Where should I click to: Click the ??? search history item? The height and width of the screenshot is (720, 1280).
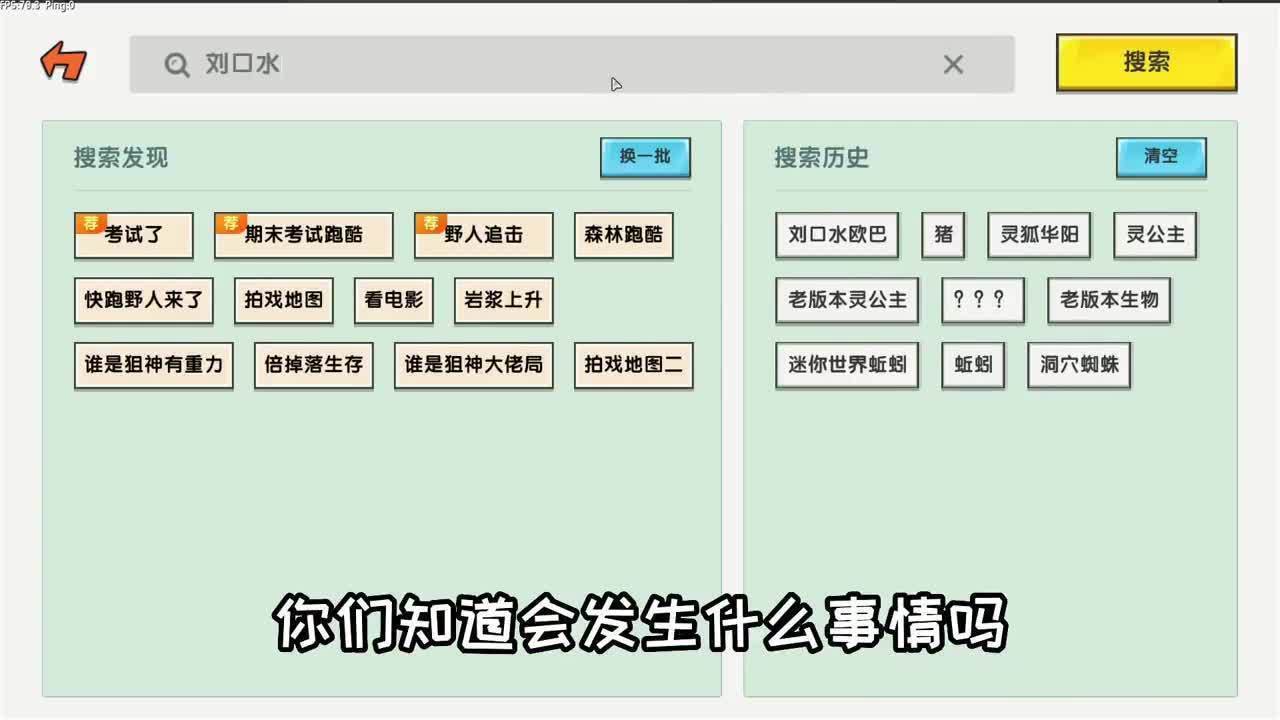point(982,300)
